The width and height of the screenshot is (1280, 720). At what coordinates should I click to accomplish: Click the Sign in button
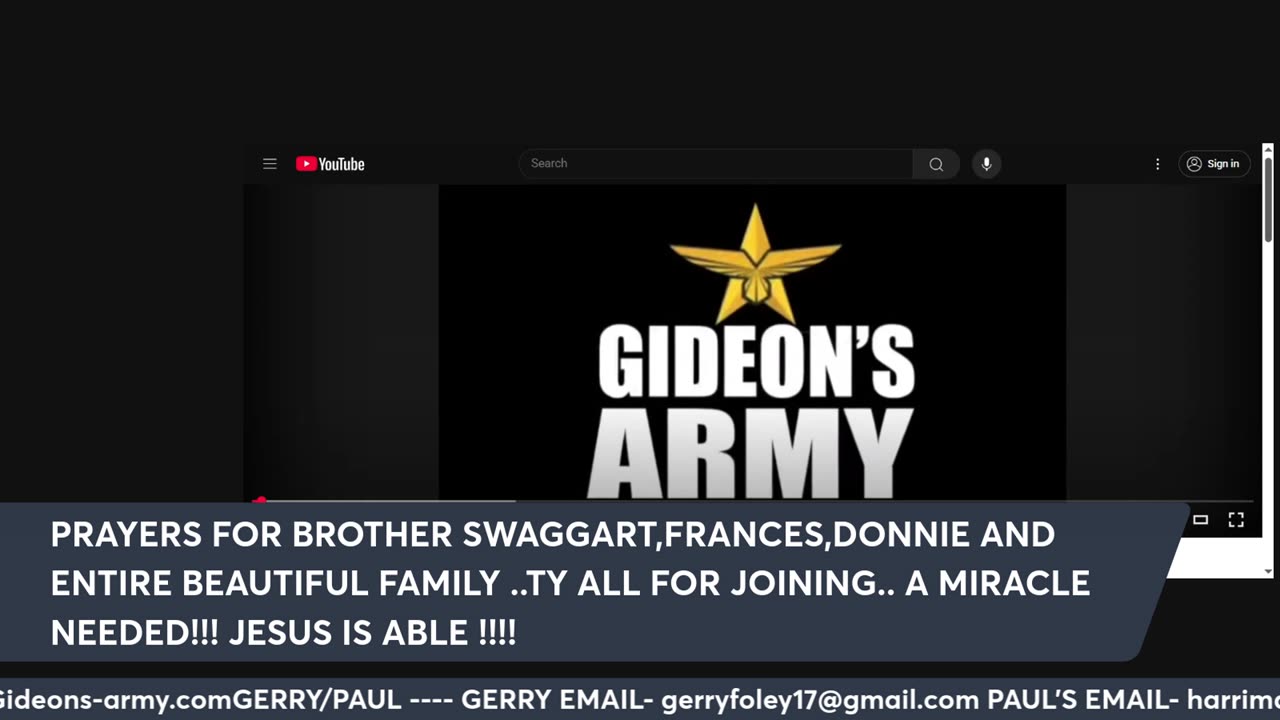[1213, 164]
